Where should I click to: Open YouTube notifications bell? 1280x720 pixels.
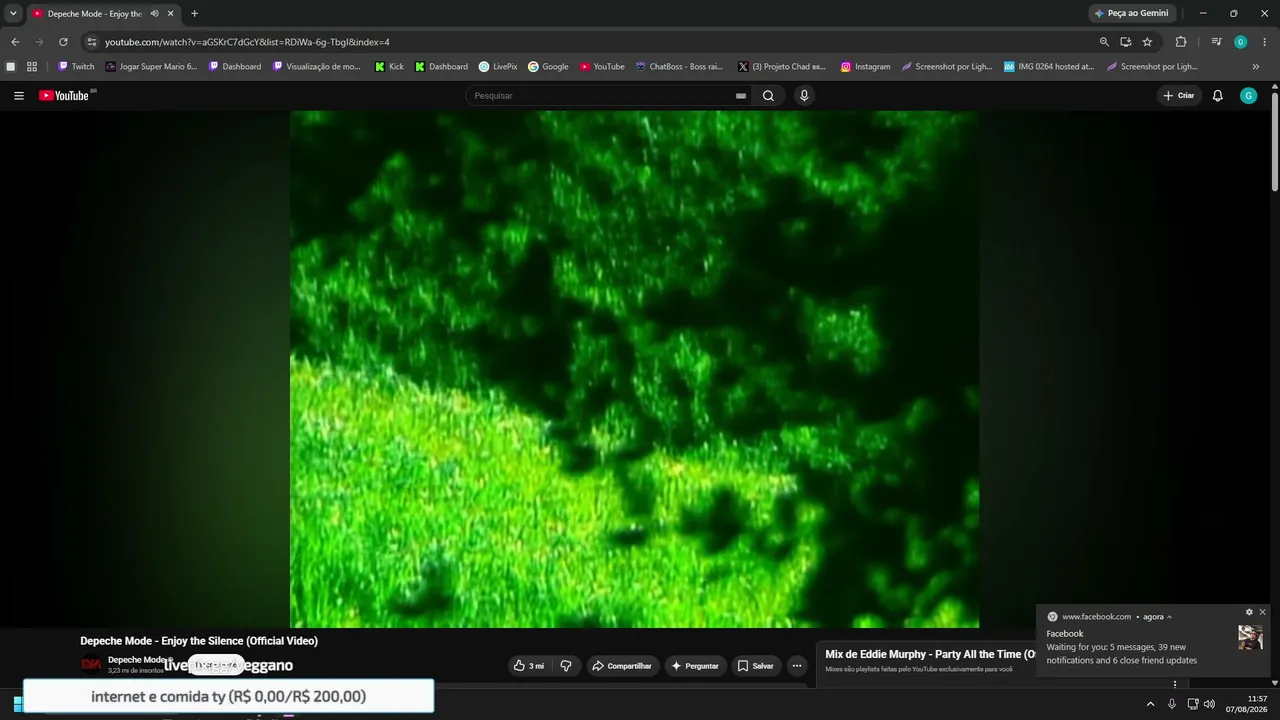(x=1217, y=96)
